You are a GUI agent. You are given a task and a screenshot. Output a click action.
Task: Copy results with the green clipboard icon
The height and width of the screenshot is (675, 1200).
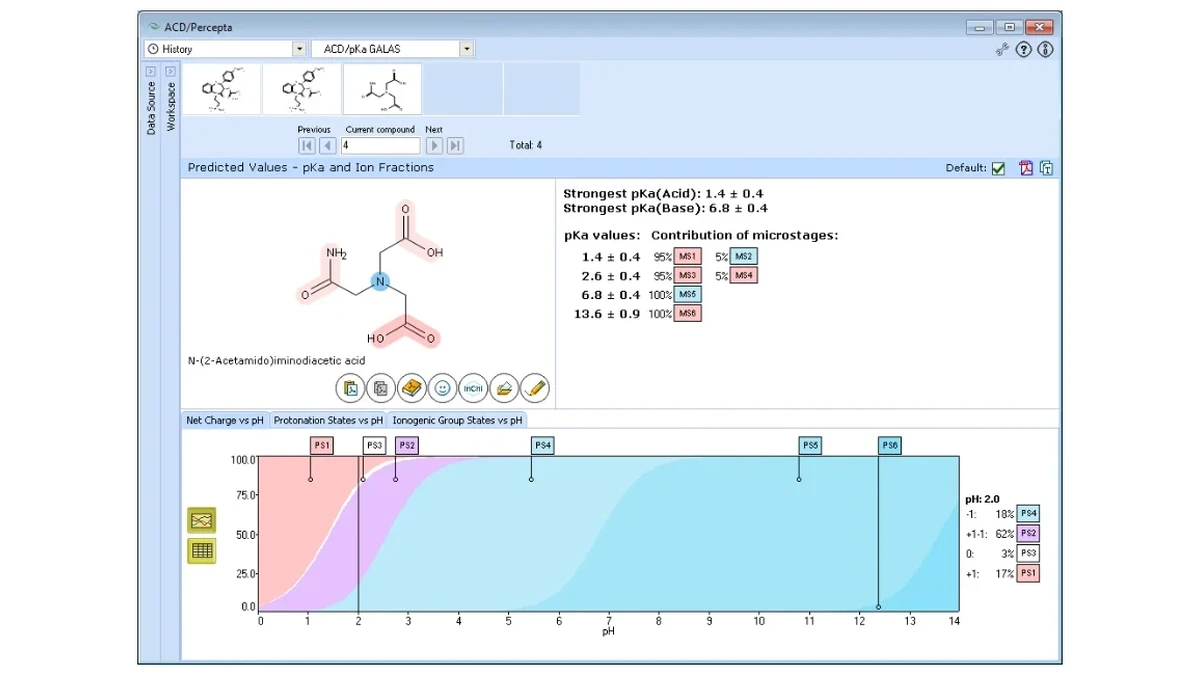[1046, 168]
